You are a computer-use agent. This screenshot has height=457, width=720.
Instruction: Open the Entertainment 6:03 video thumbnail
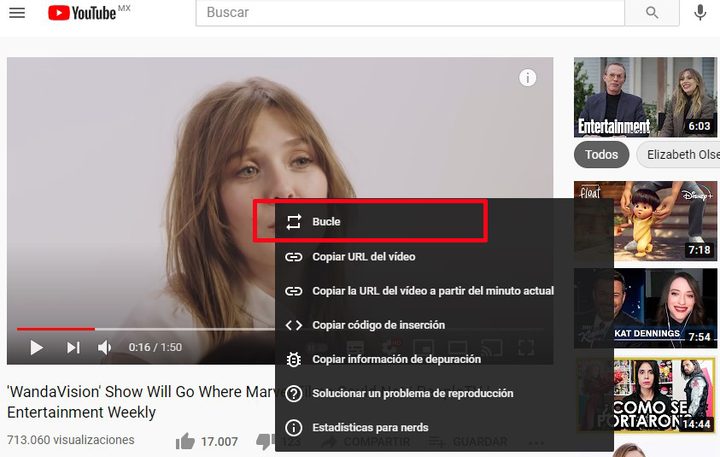[x=645, y=97]
